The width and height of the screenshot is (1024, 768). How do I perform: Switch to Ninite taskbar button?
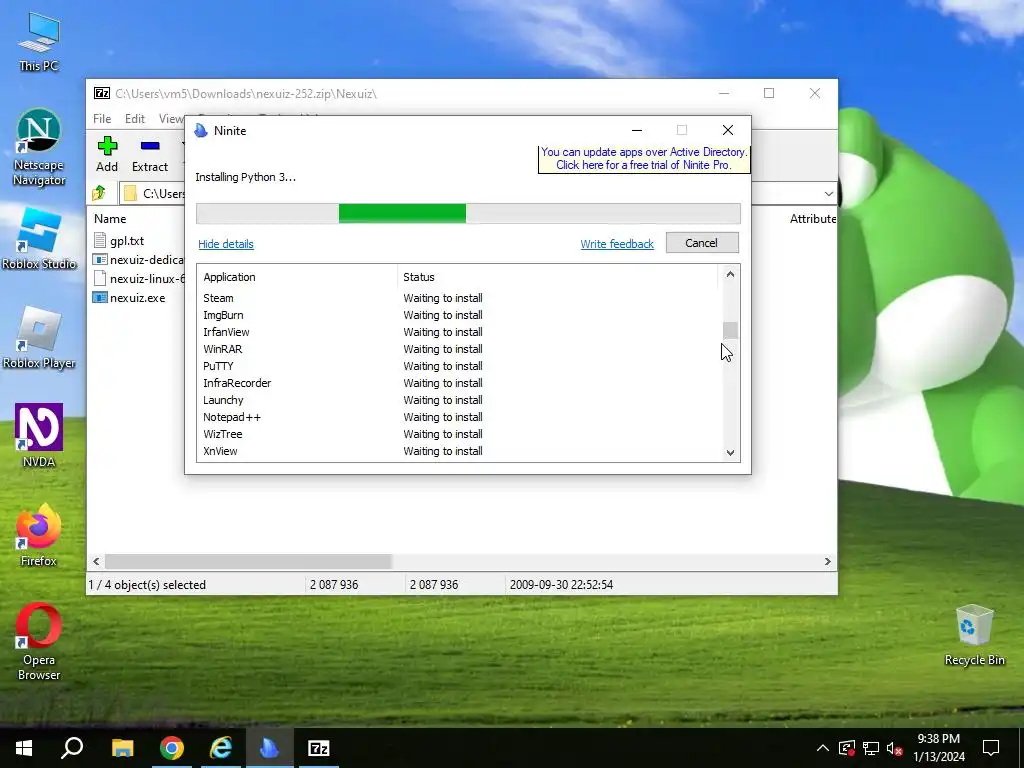click(x=270, y=748)
